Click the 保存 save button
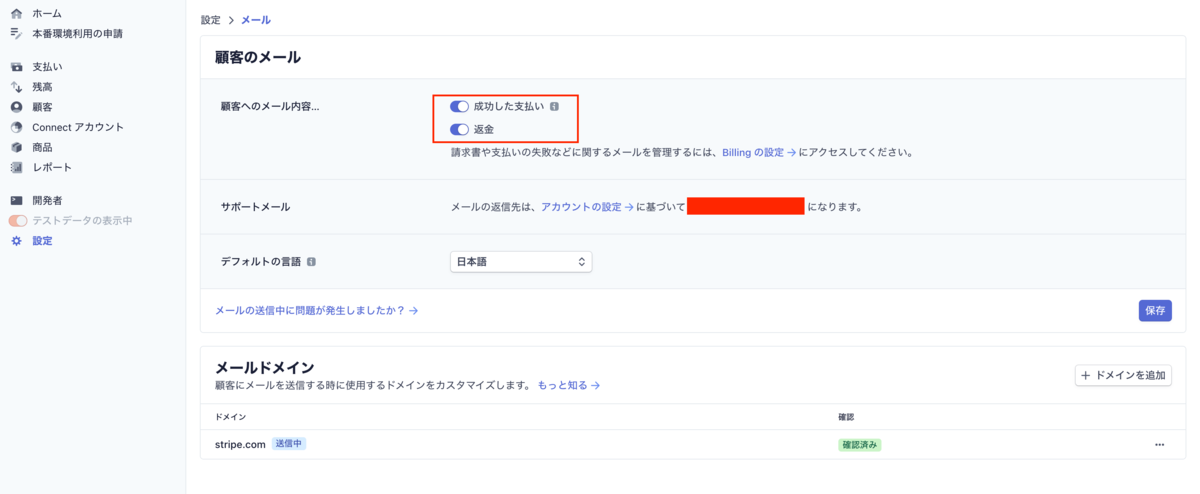Image resolution: width=1200 pixels, height=494 pixels. pos(1155,310)
